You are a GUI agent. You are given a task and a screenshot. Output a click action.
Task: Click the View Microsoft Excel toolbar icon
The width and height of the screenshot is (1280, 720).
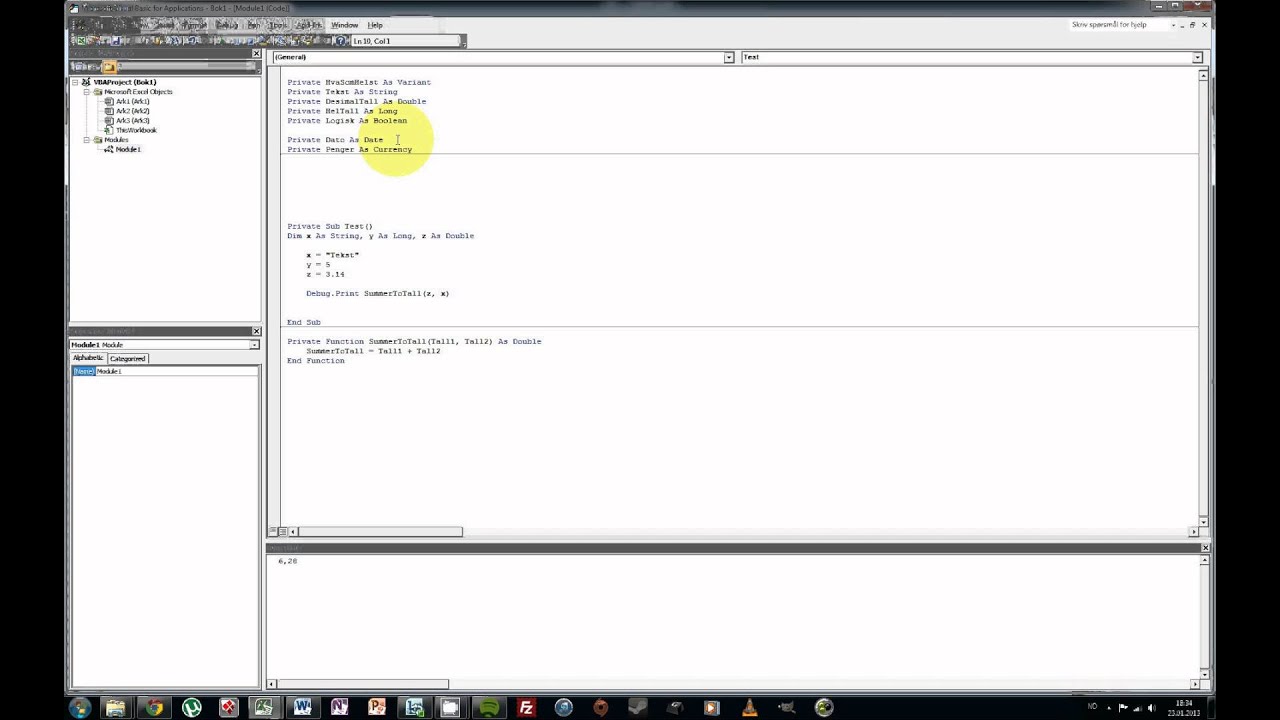[82, 41]
